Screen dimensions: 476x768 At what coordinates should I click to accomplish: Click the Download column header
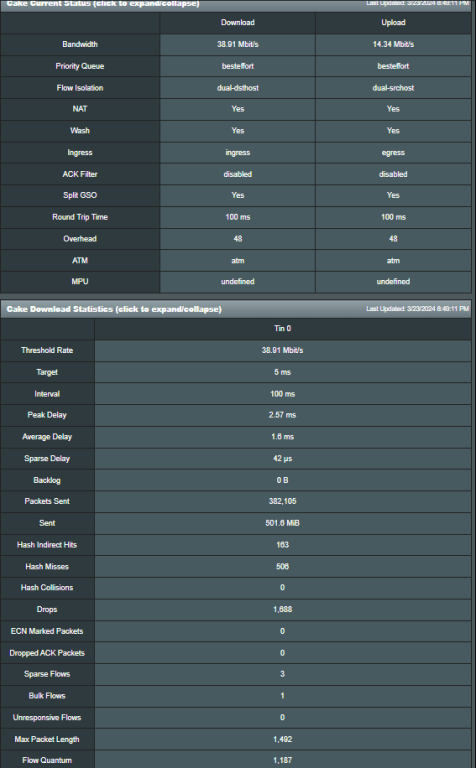coord(238,23)
